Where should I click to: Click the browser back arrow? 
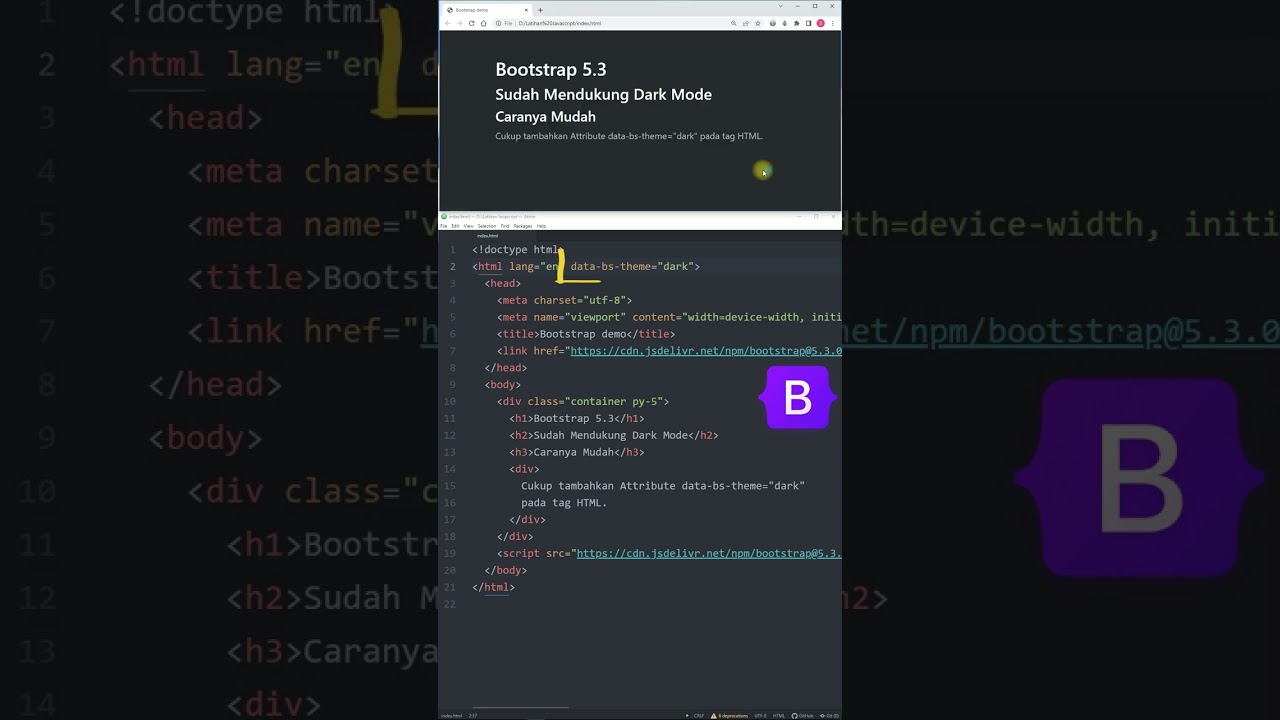[448, 23]
